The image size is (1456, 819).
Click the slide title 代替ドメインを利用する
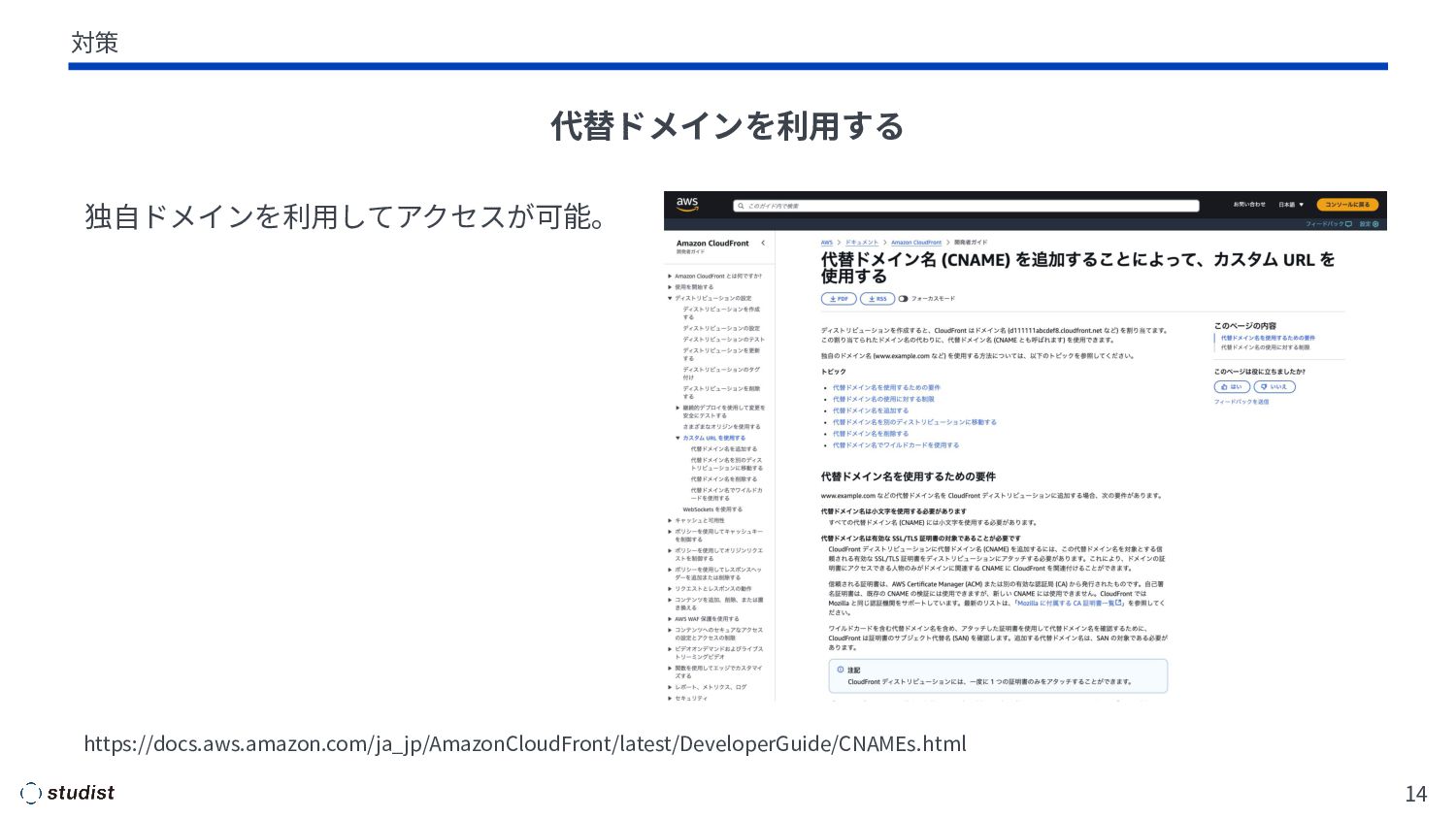(x=728, y=126)
